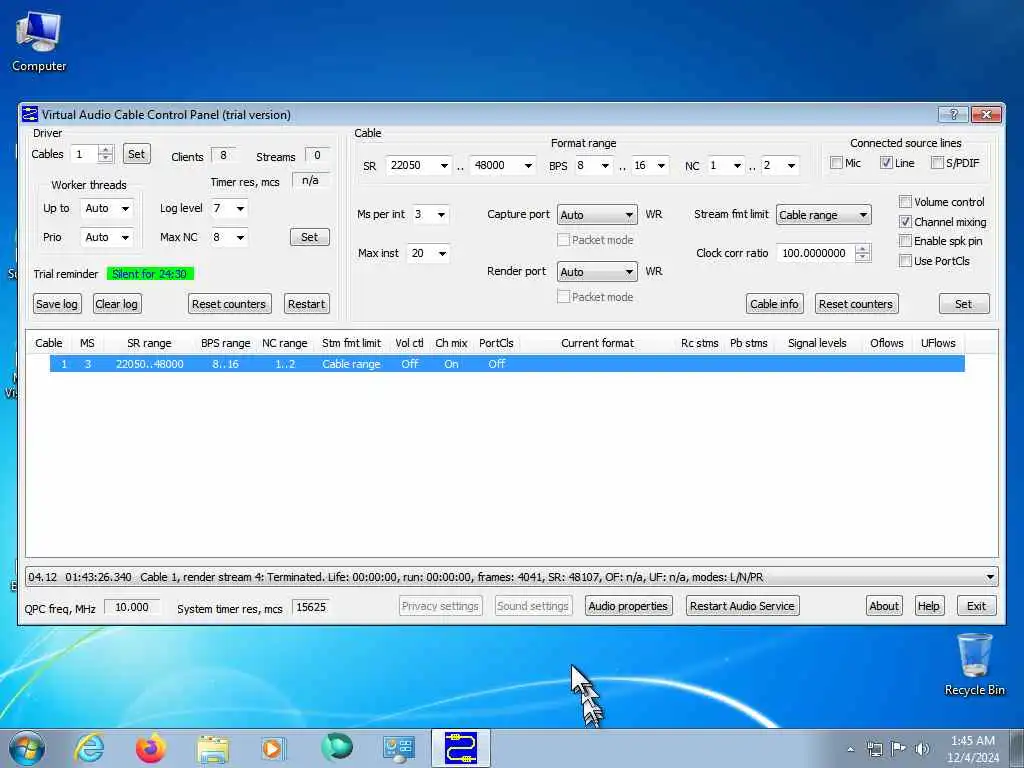This screenshot has width=1024, height=768.
Task: Uncheck the Line source line checkbox
Action: click(x=886, y=163)
